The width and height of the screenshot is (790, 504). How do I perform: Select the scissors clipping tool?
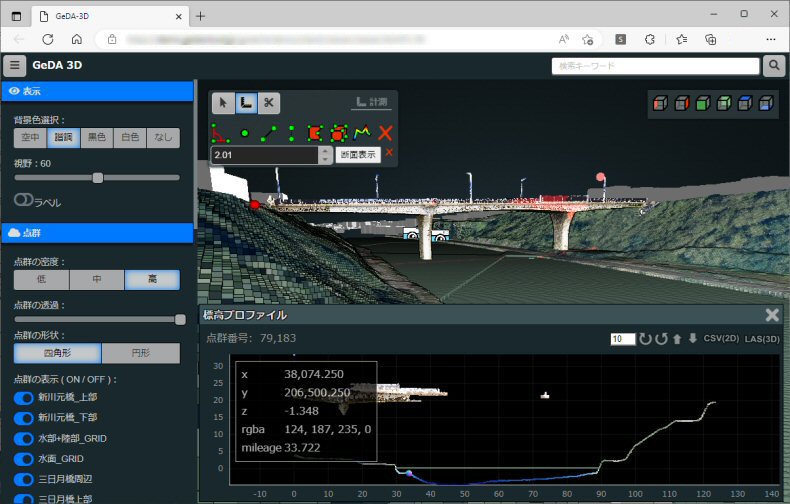(x=268, y=102)
